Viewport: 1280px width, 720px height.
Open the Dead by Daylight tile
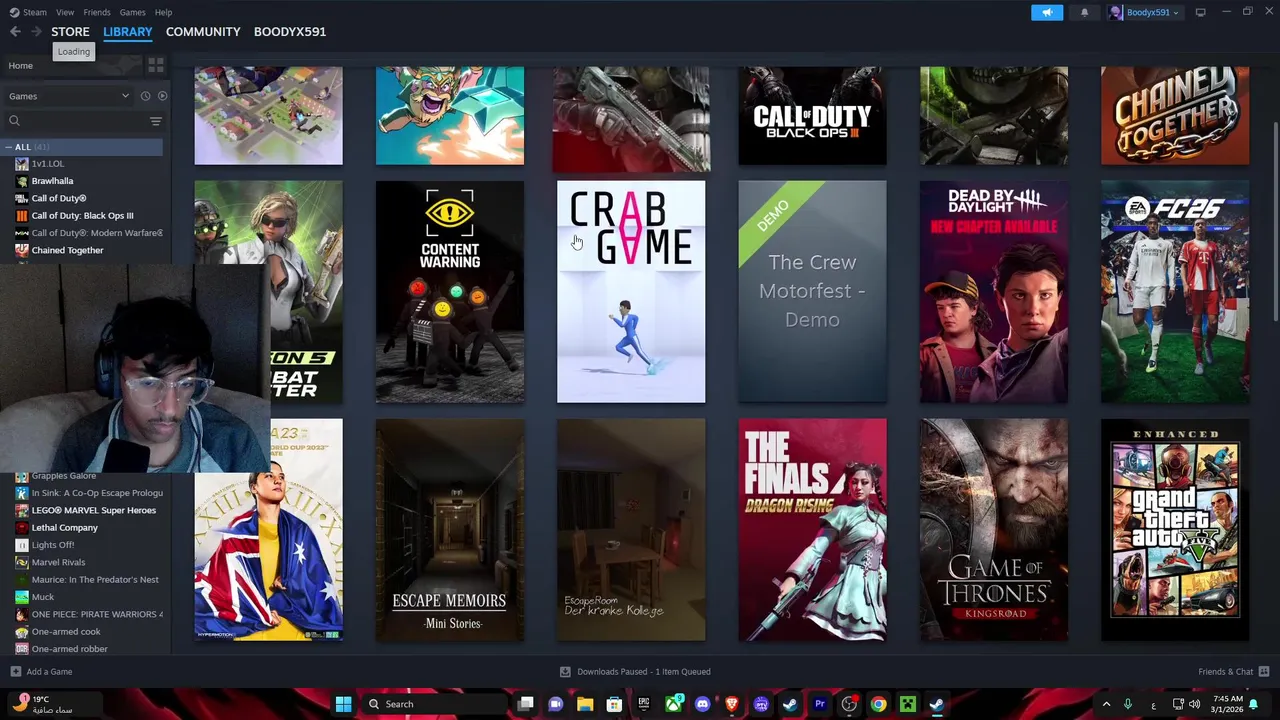pos(994,291)
